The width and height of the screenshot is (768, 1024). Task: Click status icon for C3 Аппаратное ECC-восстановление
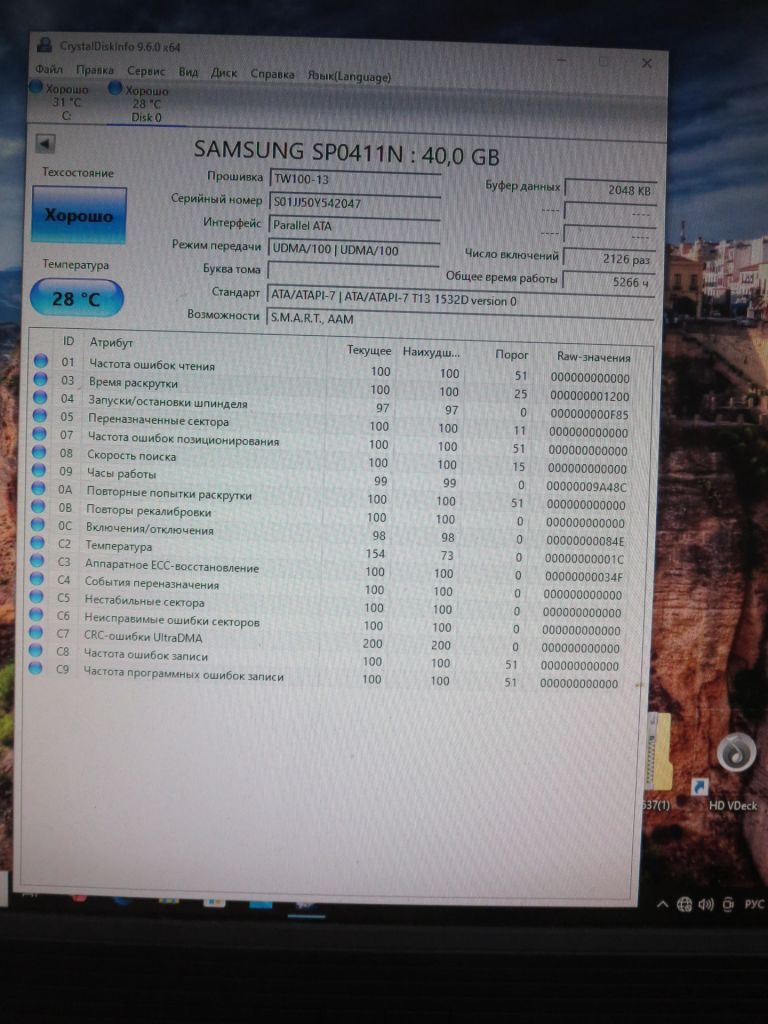[x=37, y=561]
